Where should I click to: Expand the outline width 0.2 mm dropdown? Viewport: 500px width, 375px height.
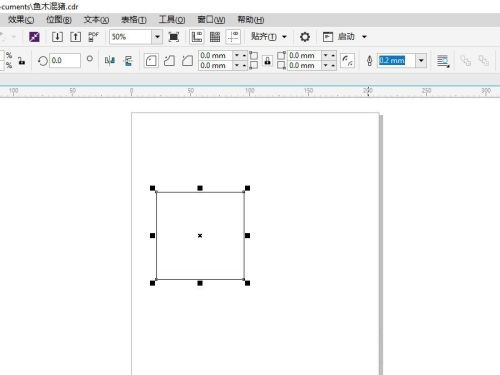click(421, 61)
